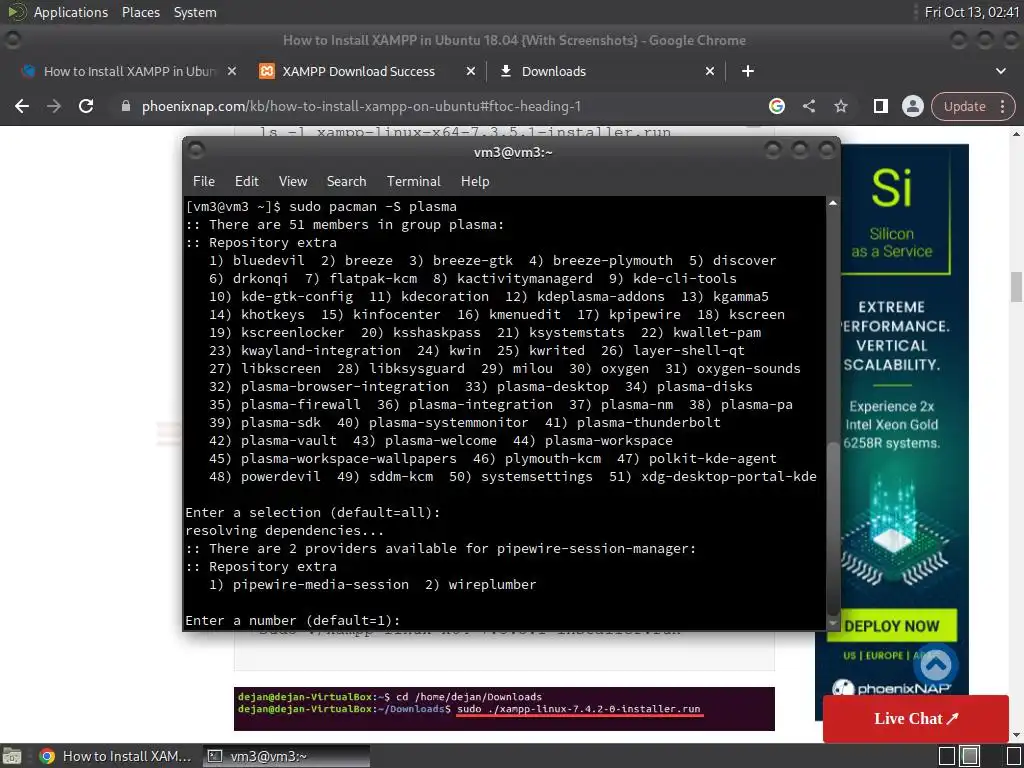This screenshot has width=1024, height=768.
Task: Click 'pipewire-media-session' provider text
Action: [x=321, y=584]
